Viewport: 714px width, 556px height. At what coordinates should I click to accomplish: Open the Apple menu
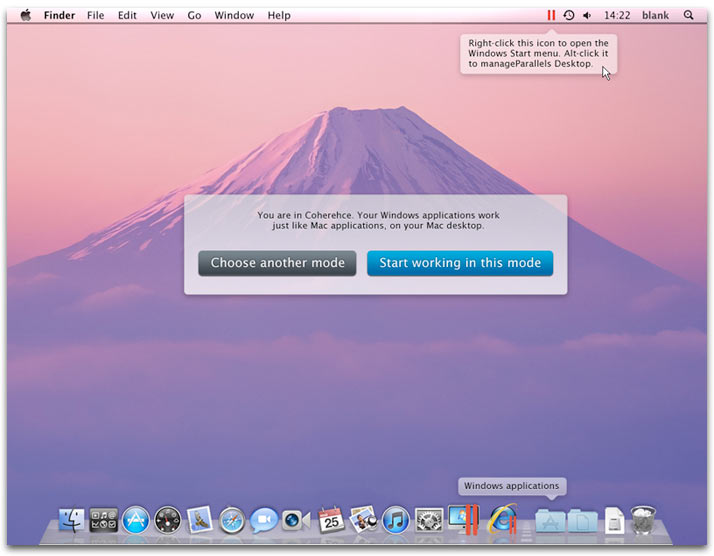(x=26, y=16)
